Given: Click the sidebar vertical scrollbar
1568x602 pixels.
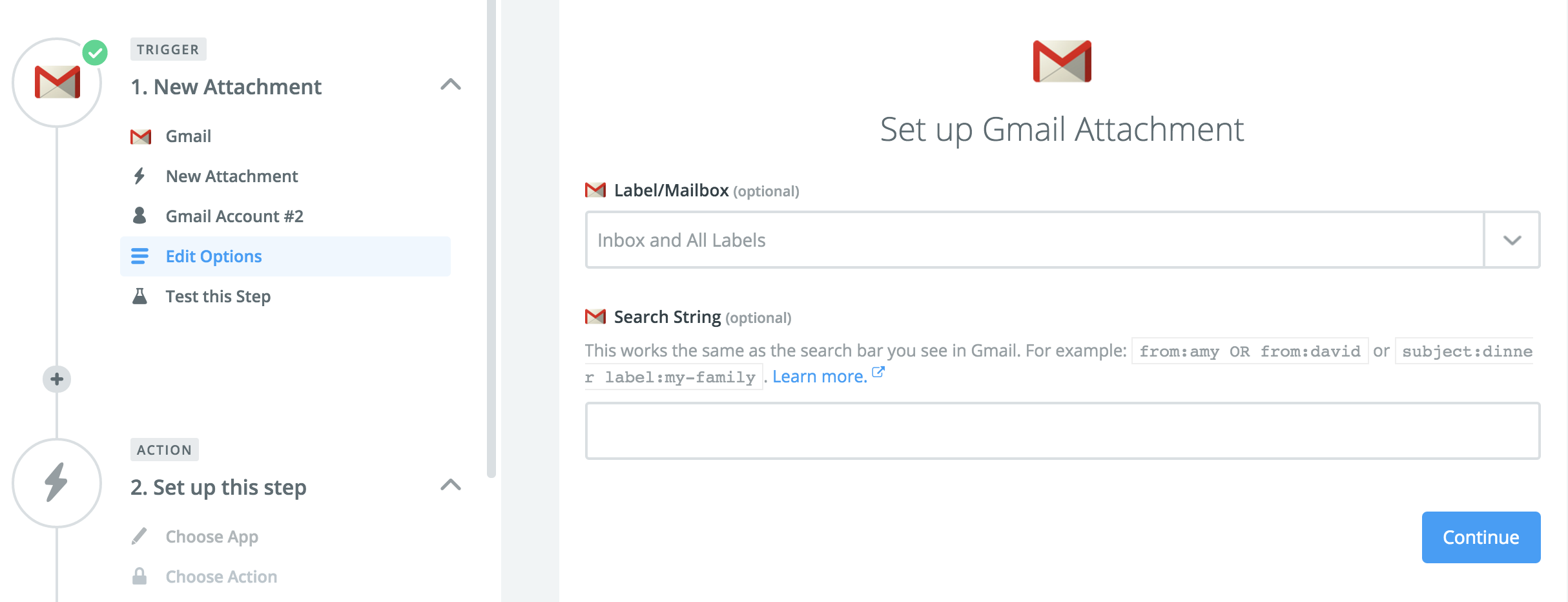Looking at the screenshot, I should coord(491,239).
